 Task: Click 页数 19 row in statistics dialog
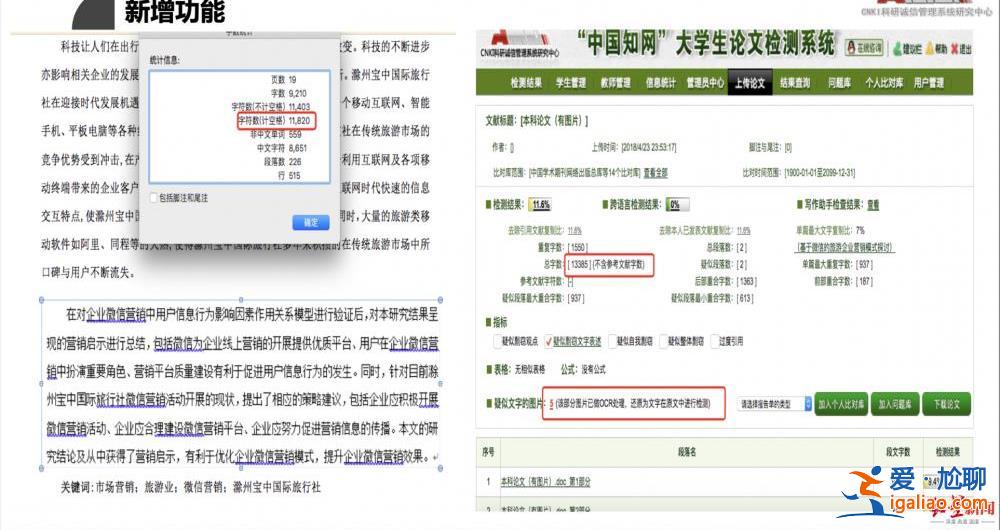pos(284,80)
